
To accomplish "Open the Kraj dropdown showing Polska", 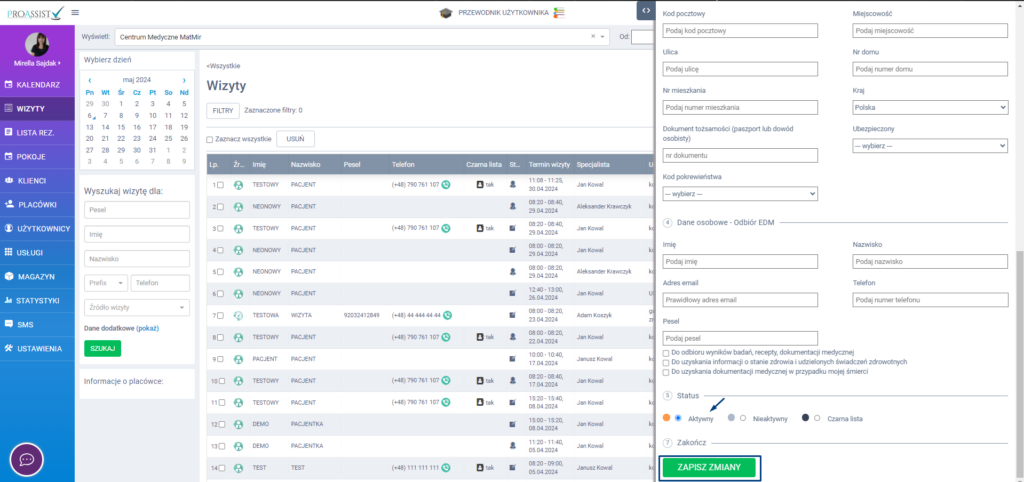I will pyautogui.click(x=930, y=107).
